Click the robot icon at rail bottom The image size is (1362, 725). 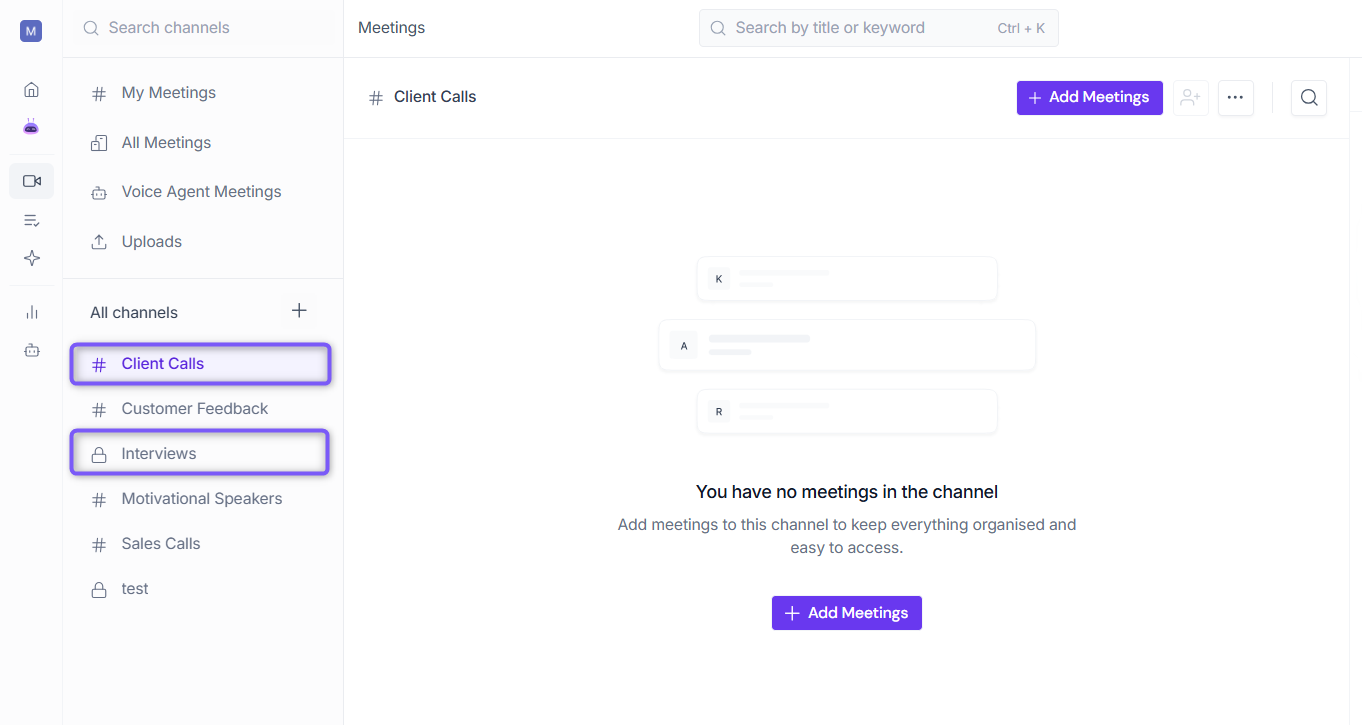coord(32,350)
